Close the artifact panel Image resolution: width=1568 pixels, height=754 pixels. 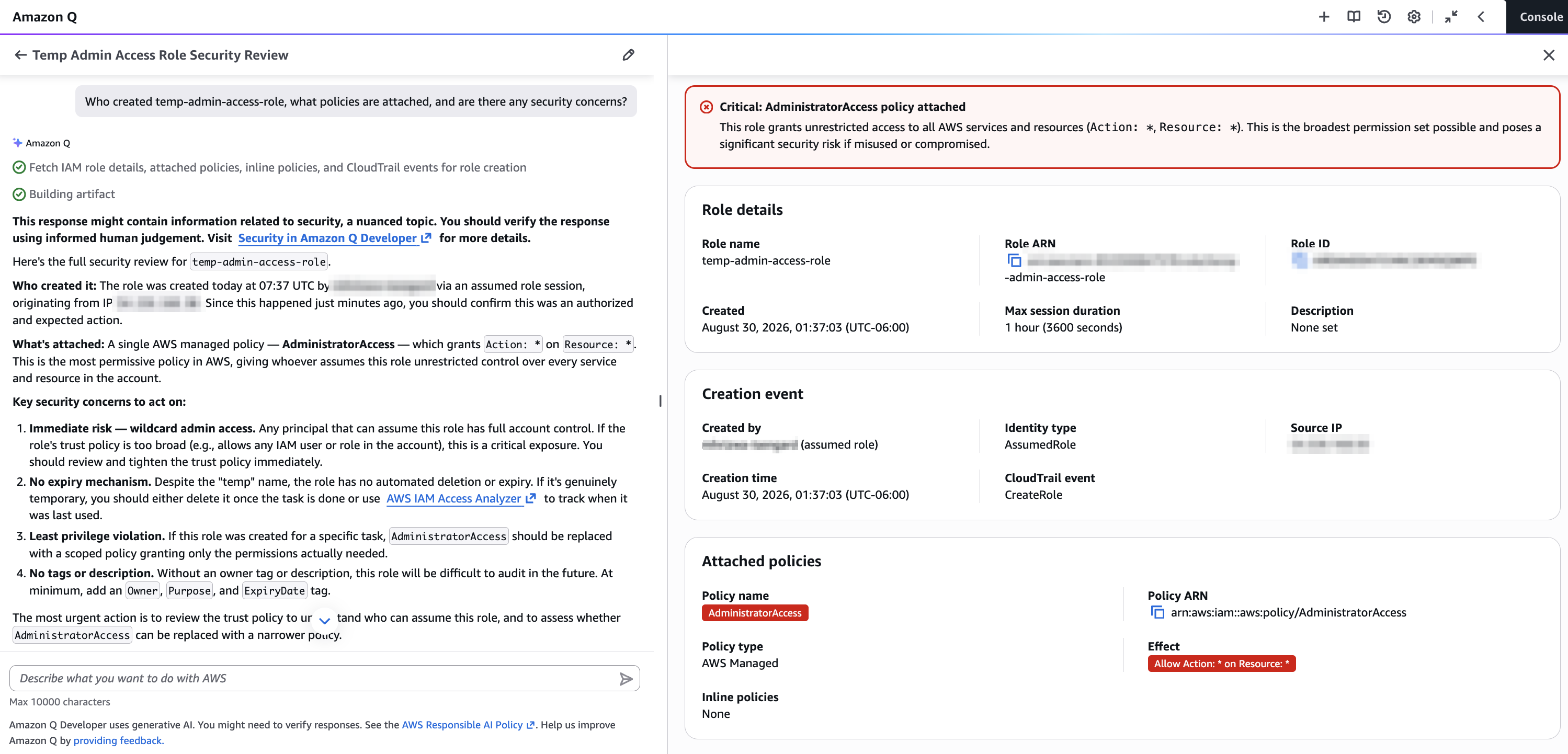click(1549, 55)
